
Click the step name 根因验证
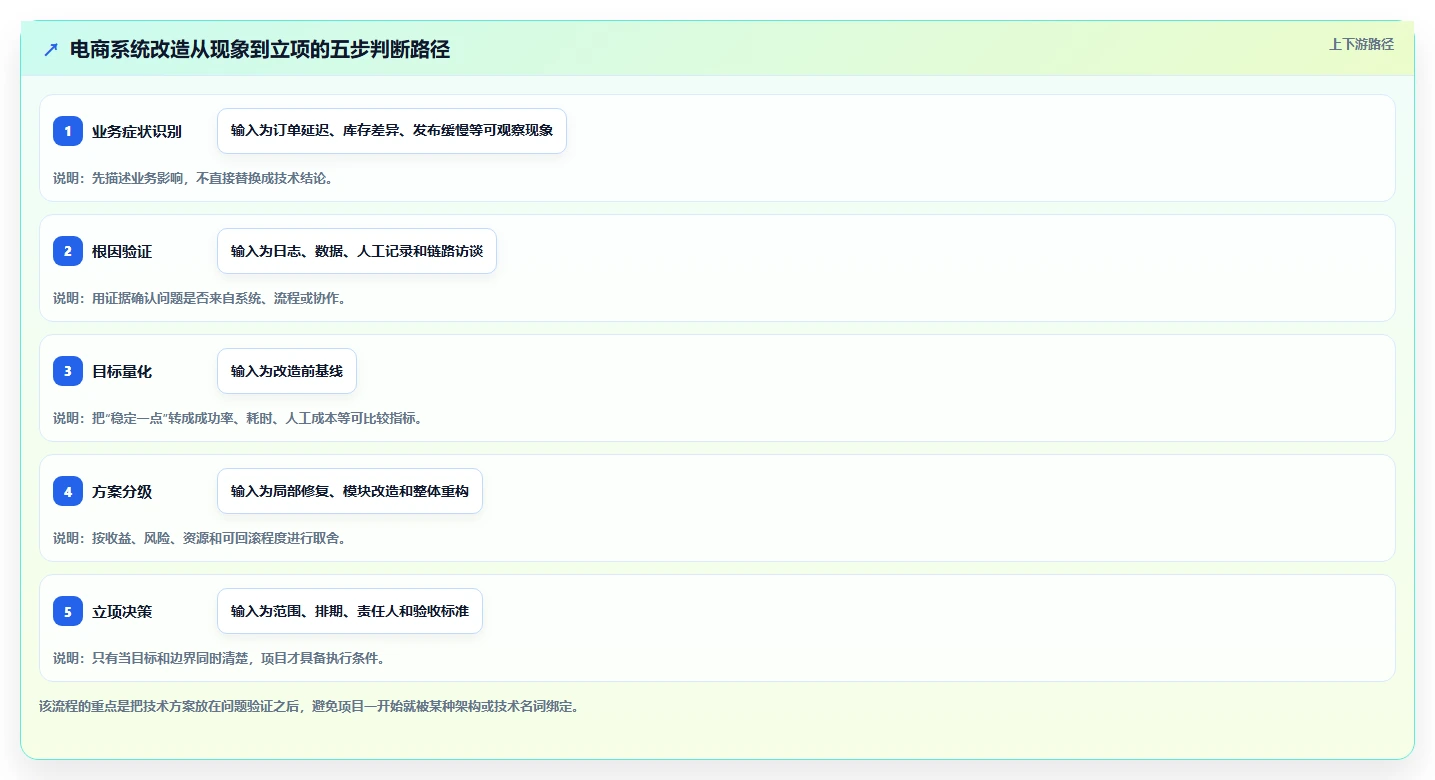[x=122, y=251]
